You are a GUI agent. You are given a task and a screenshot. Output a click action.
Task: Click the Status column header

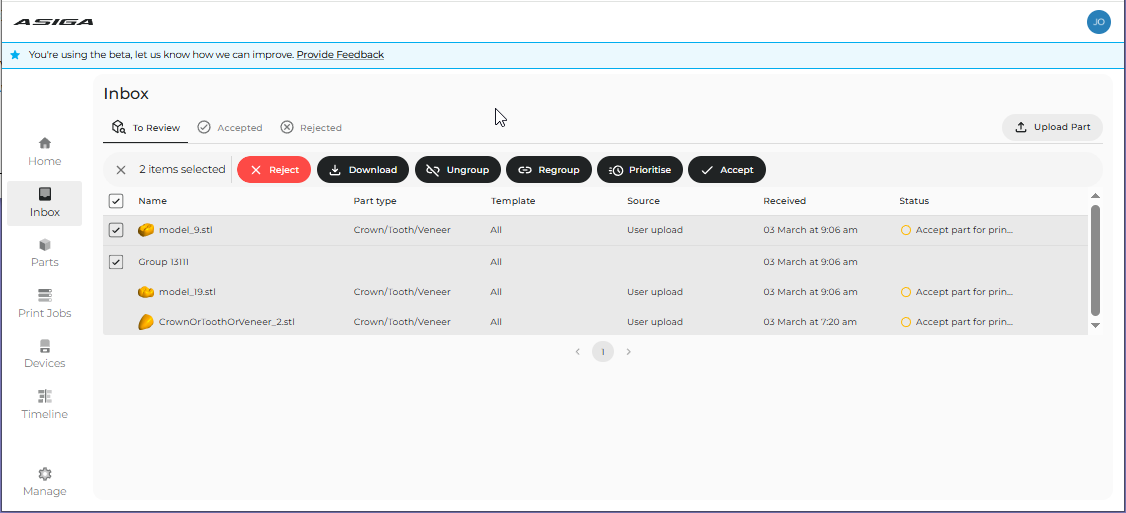(x=913, y=200)
